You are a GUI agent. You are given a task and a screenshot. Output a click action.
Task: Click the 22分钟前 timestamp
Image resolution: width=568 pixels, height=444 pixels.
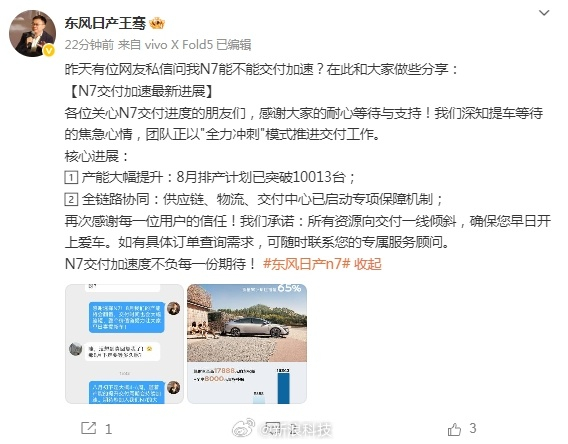pos(89,45)
